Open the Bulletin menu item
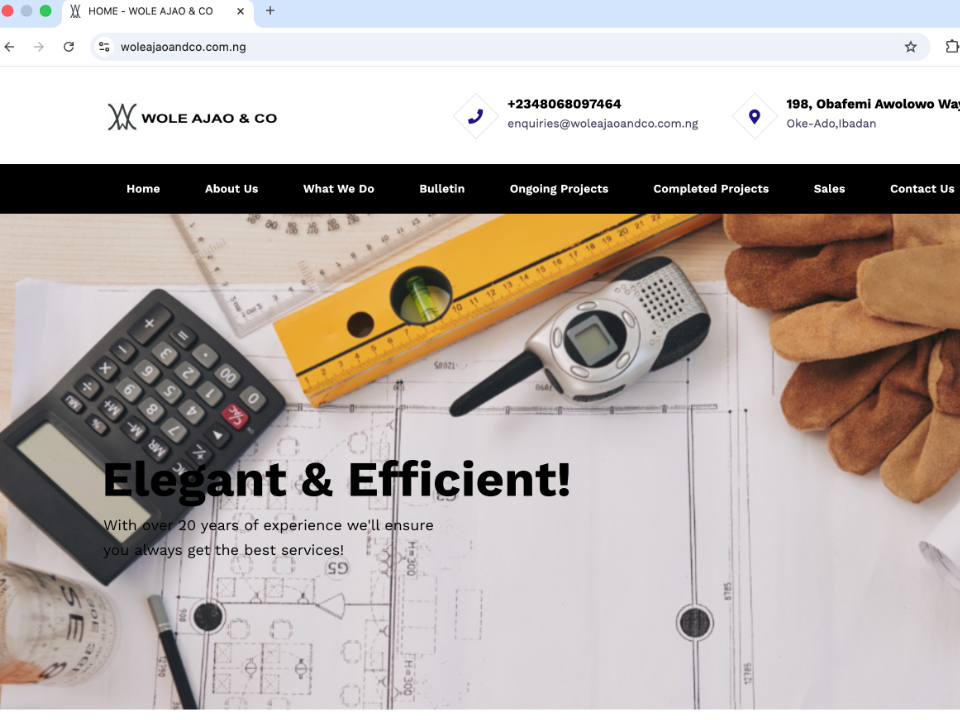This screenshot has height=720, width=960. [442, 189]
